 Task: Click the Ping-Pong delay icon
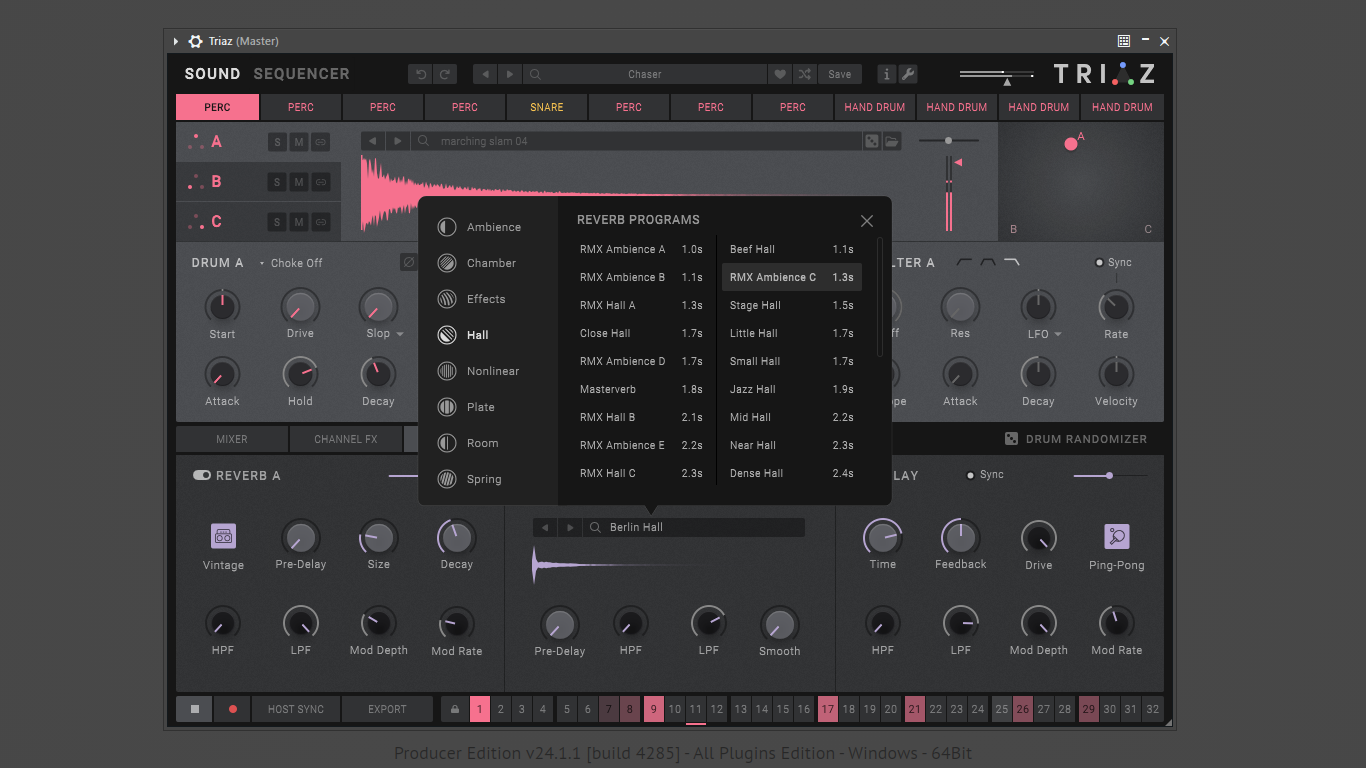(1116, 537)
